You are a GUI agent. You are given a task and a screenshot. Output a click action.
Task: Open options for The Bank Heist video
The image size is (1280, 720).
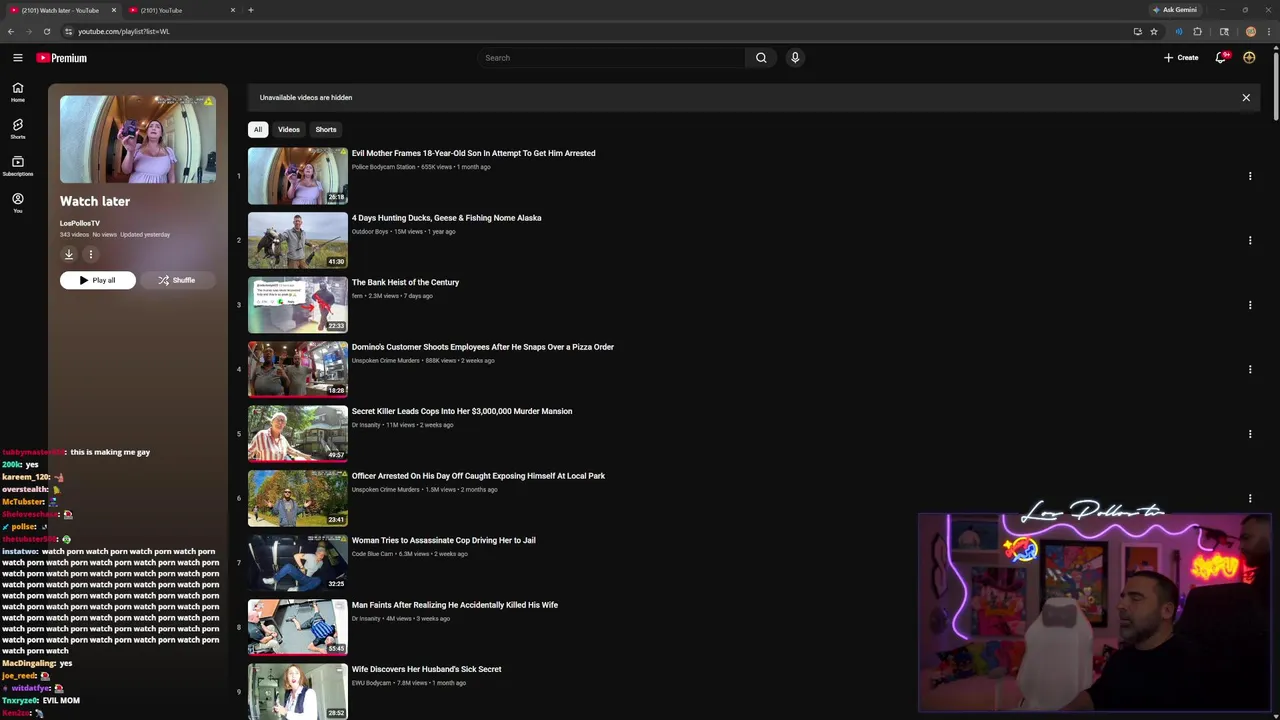click(x=1250, y=305)
